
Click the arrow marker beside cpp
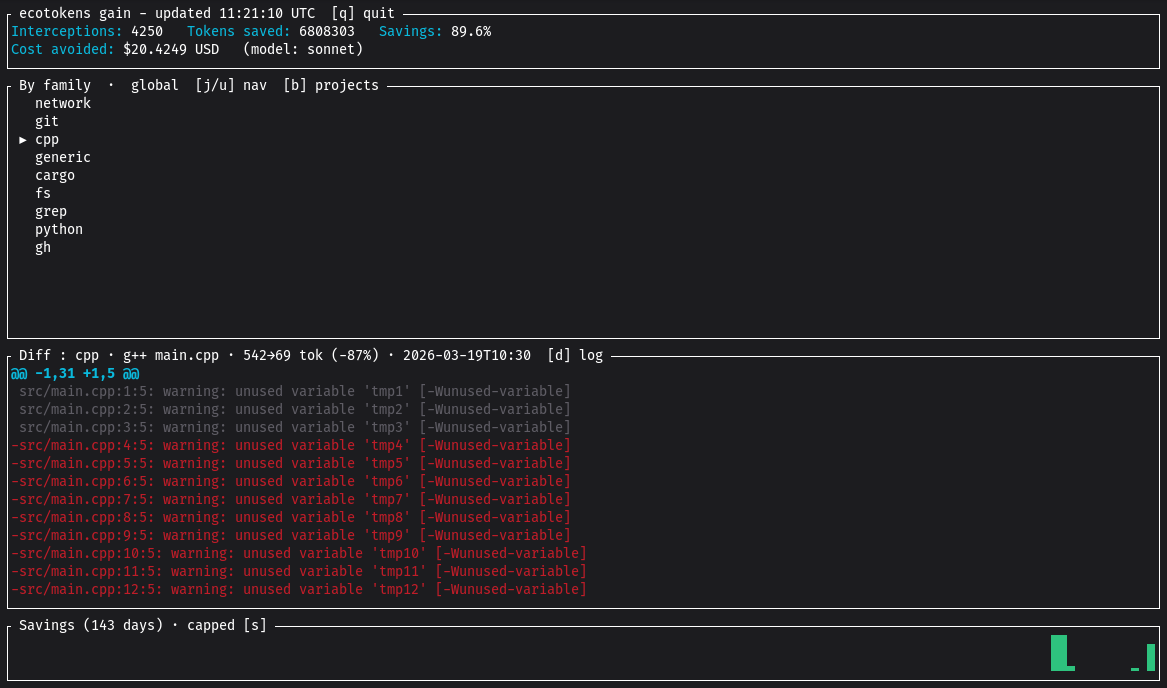click(x=23, y=139)
